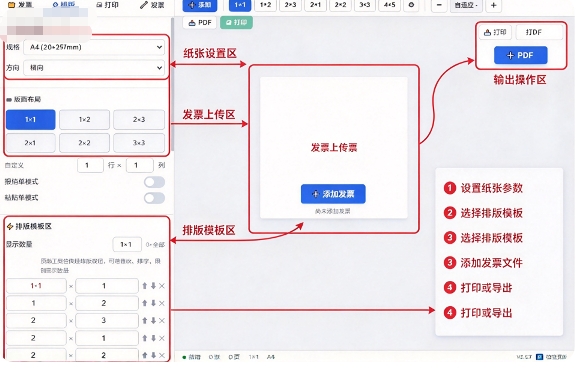Move the 2 × 1 template row up
576x369 pixels.
[145, 338]
